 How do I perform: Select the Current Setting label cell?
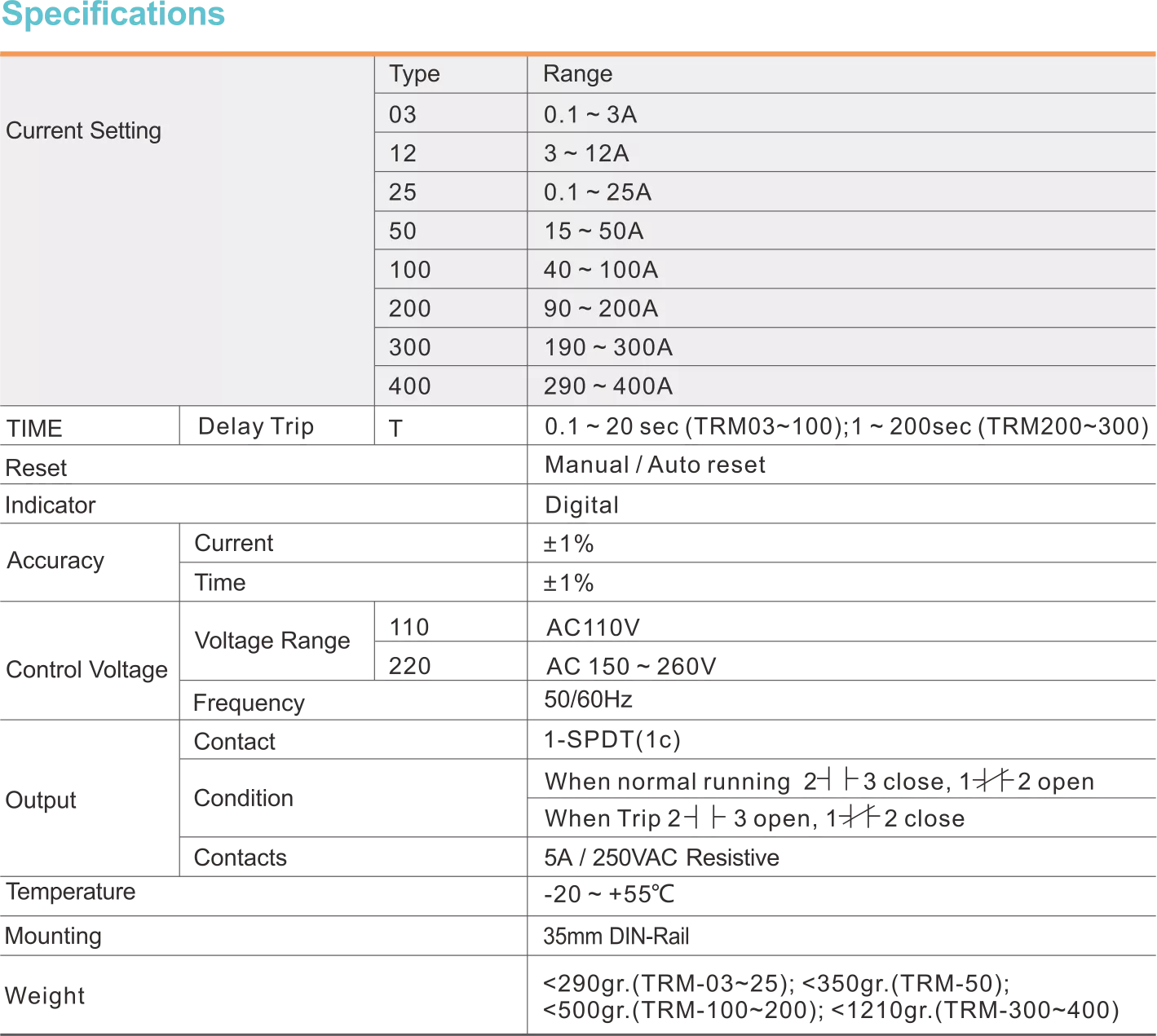pyautogui.click(x=83, y=130)
